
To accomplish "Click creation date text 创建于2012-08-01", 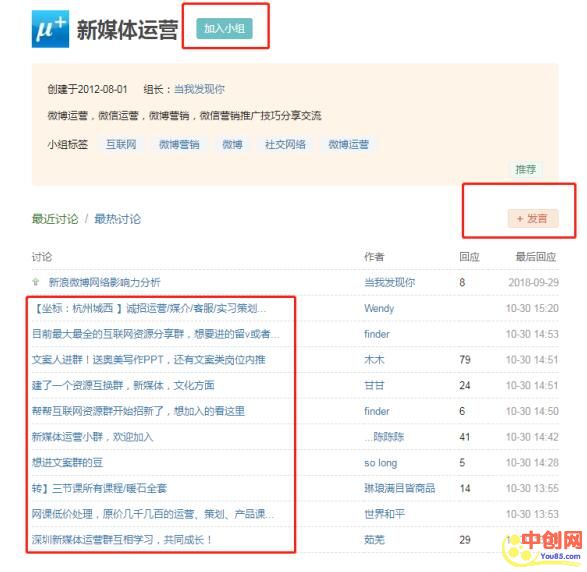I will pos(87,89).
